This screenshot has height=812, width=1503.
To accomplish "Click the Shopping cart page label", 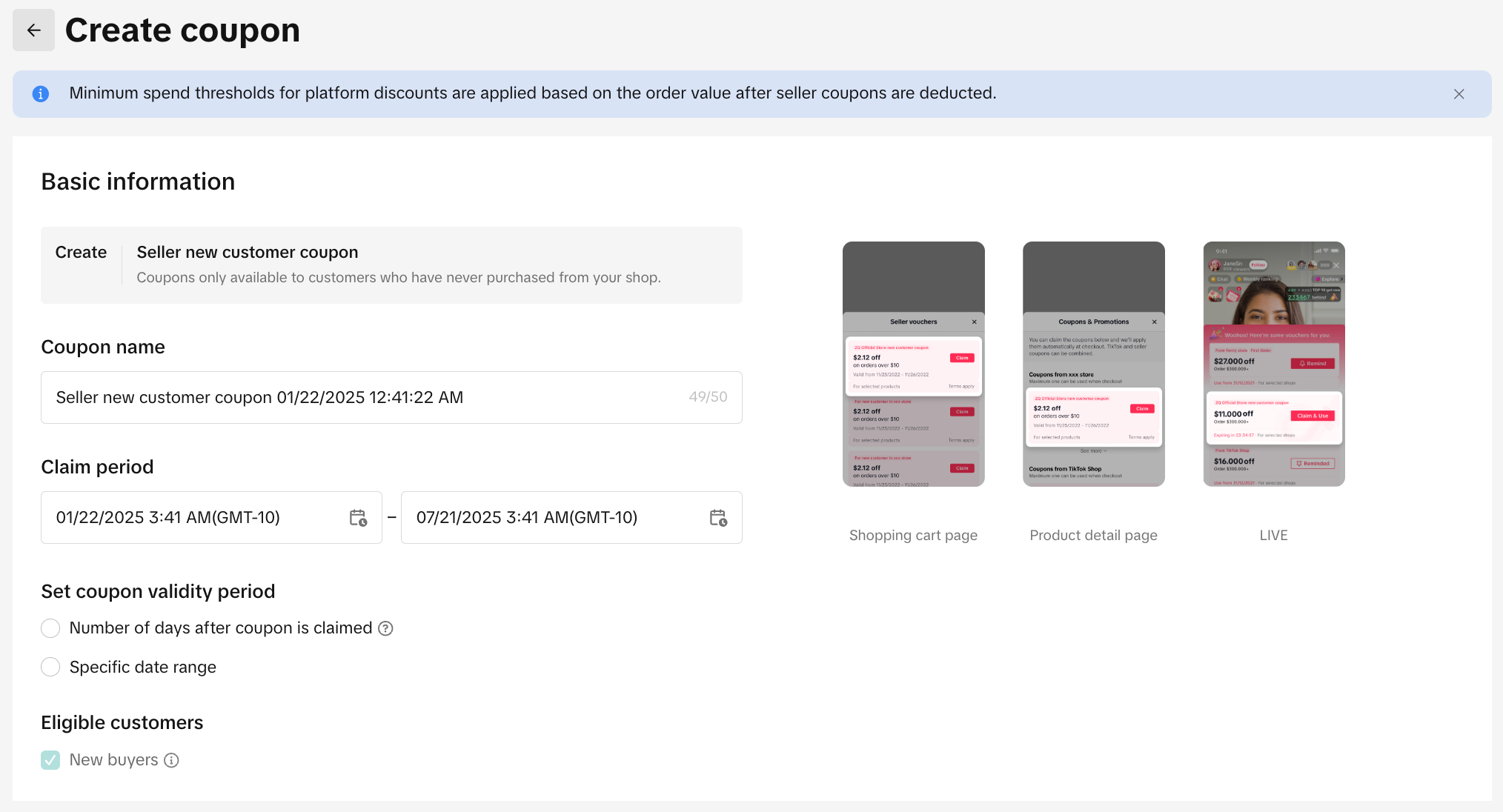I will pos(913,535).
